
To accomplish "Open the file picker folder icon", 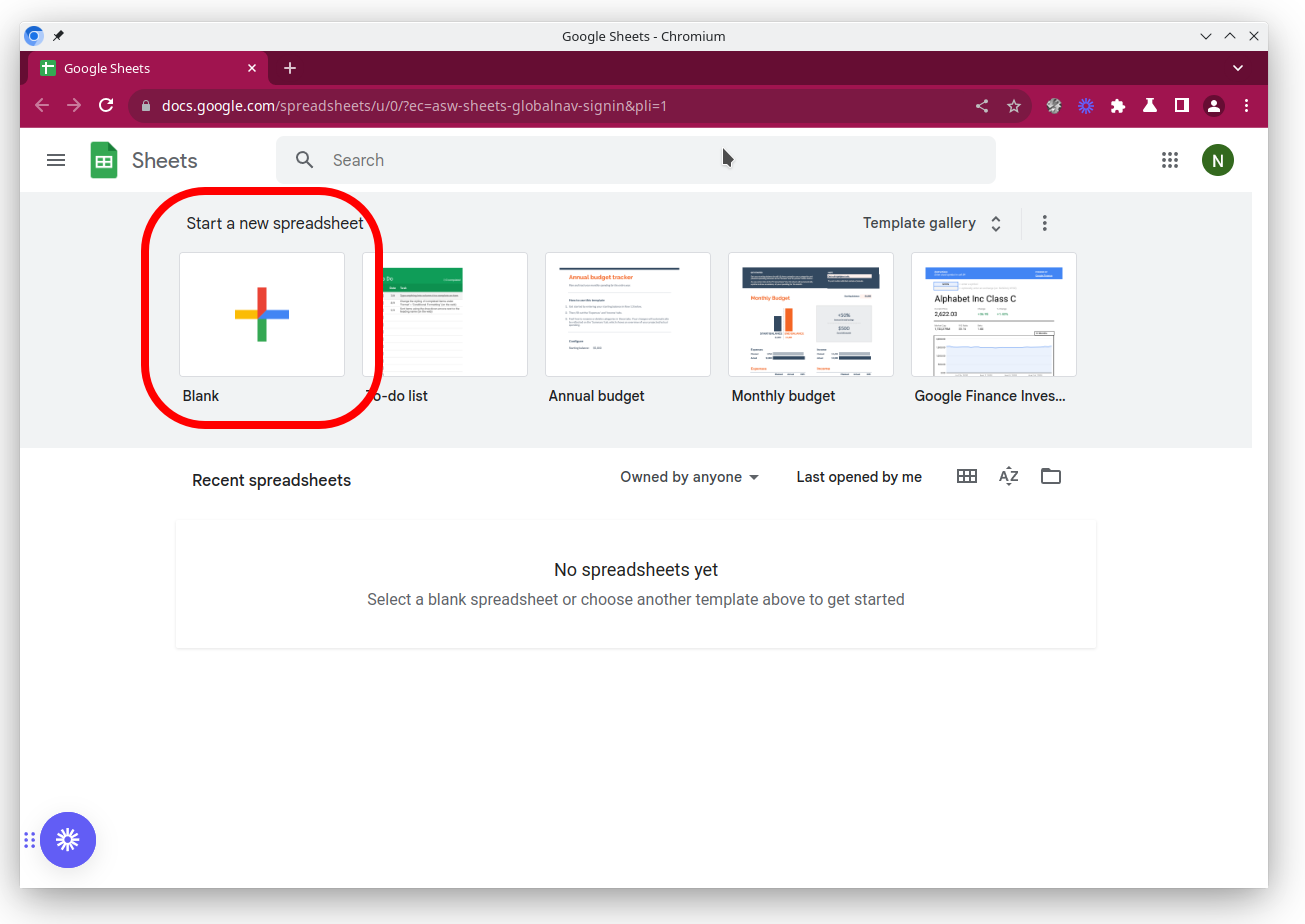I will [1051, 477].
